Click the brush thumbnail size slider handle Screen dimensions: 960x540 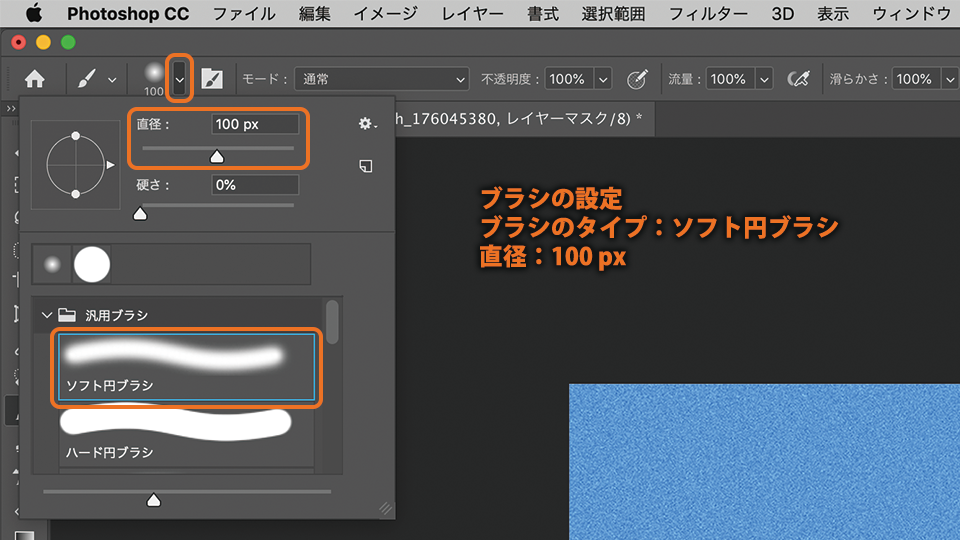[x=154, y=500]
